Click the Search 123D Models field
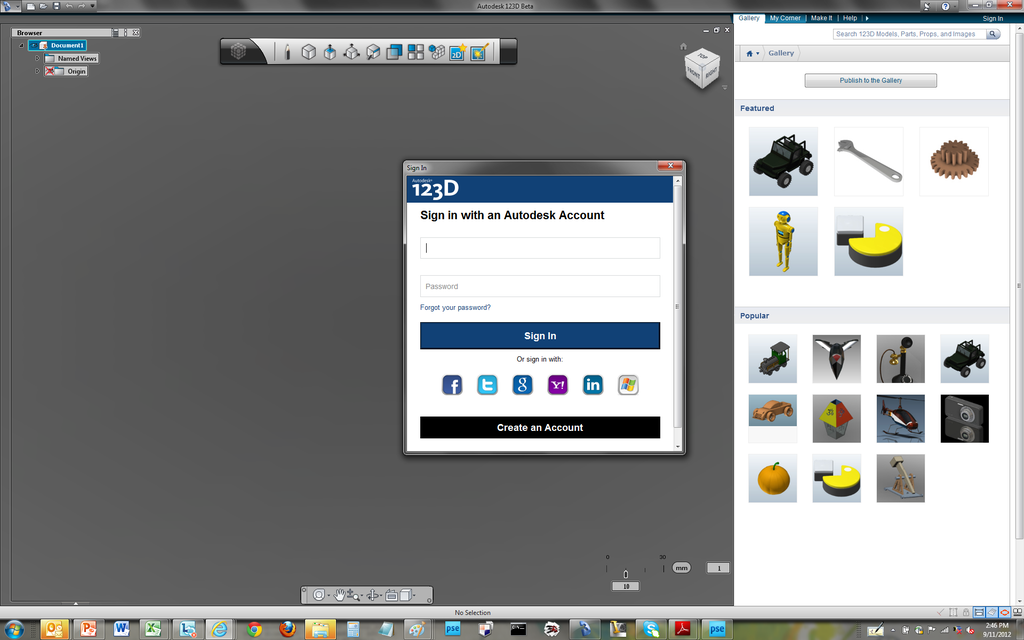This screenshot has height=640, width=1024. tap(909, 34)
